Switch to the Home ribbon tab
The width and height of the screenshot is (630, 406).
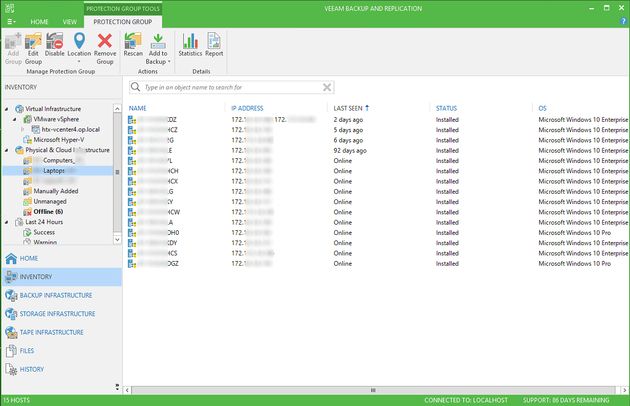click(x=39, y=22)
